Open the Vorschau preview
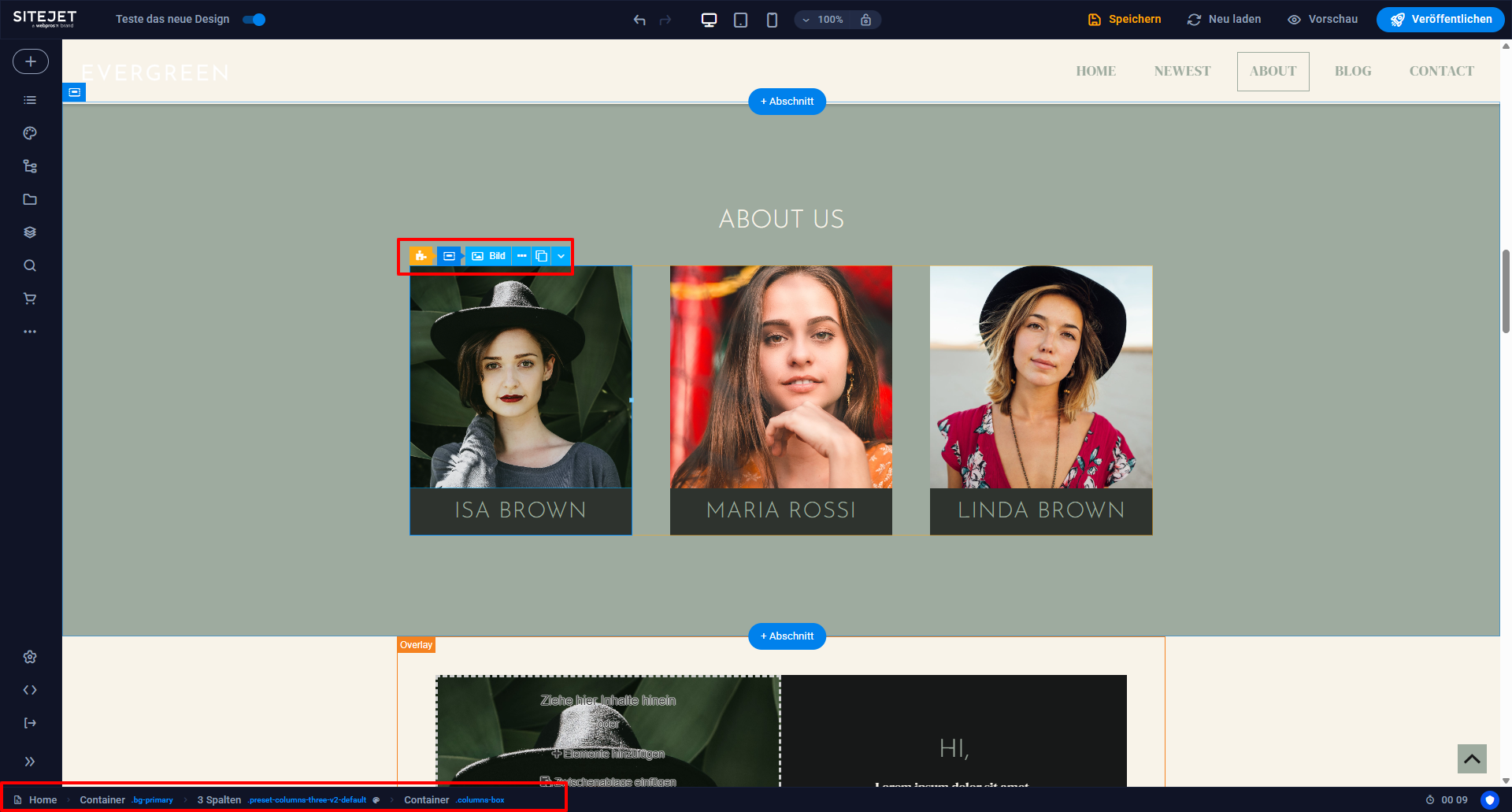Viewport: 1512px width, 812px height. [1322, 20]
